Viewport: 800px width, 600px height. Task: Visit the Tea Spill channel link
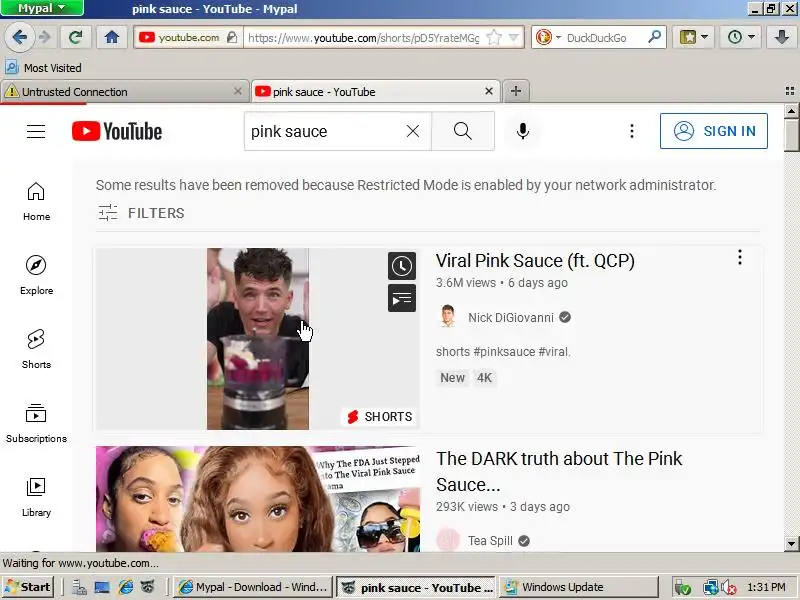(x=490, y=540)
